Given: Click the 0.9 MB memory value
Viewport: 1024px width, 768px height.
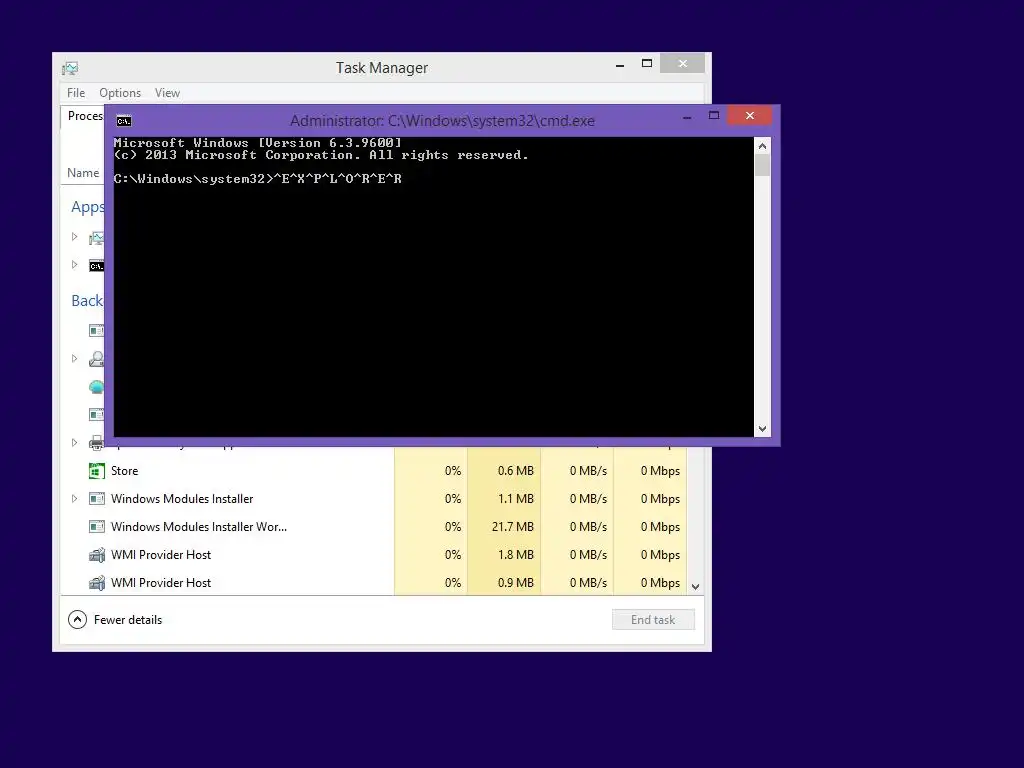Looking at the screenshot, I should [x=515, y=583].
